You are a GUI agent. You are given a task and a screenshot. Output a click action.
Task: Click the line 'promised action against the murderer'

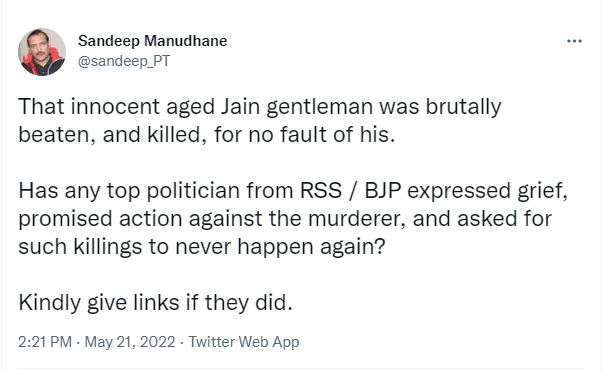[285, 219]
